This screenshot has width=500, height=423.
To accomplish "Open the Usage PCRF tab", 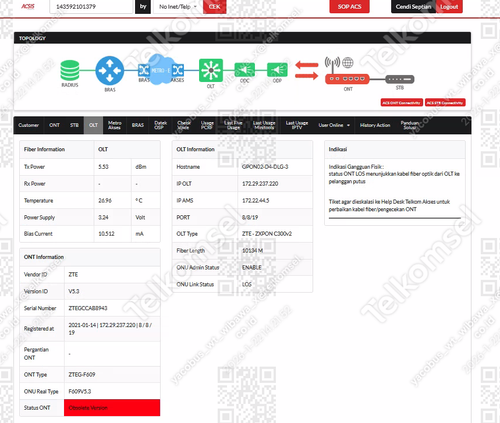I will pos(207,125).
